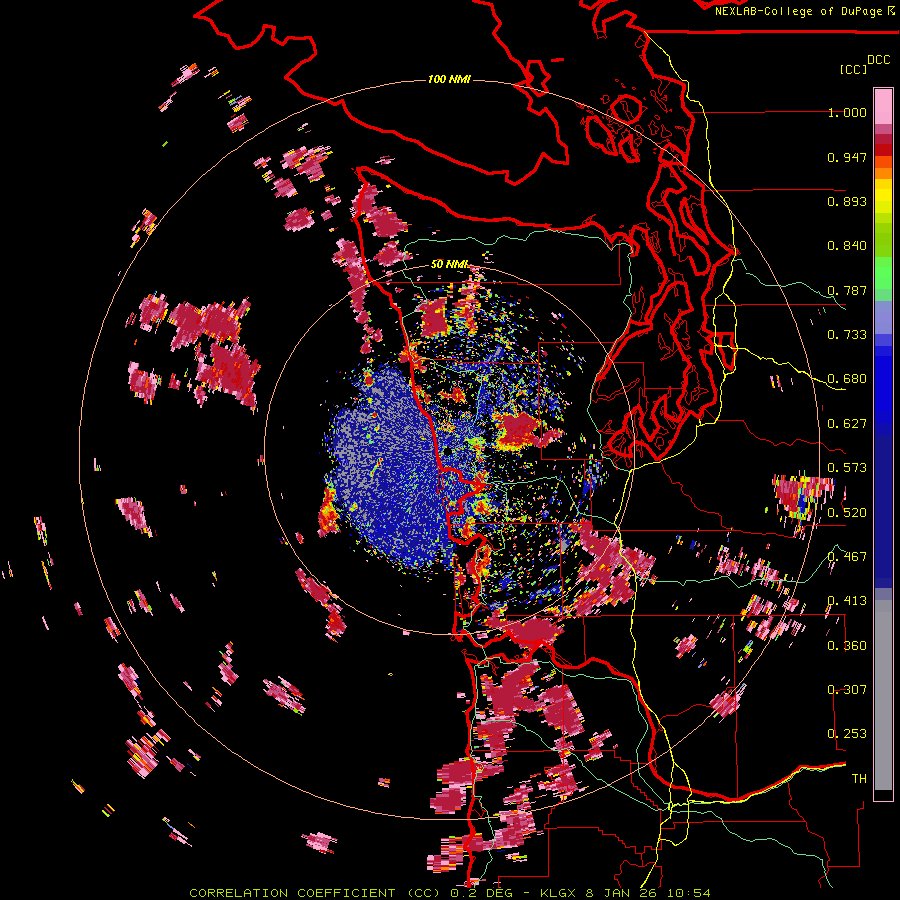The width and height of the screenshot is (900, 900).
Task: Click the 0.307 legend value
Action: click(847, 690)
